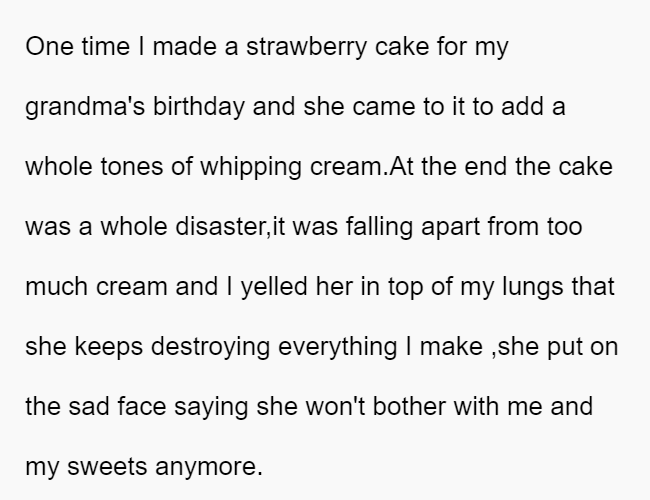Click the word "keeps" in the text
Image resolution: width=650 pixels, height=500 pixels.
coord(109,347)
